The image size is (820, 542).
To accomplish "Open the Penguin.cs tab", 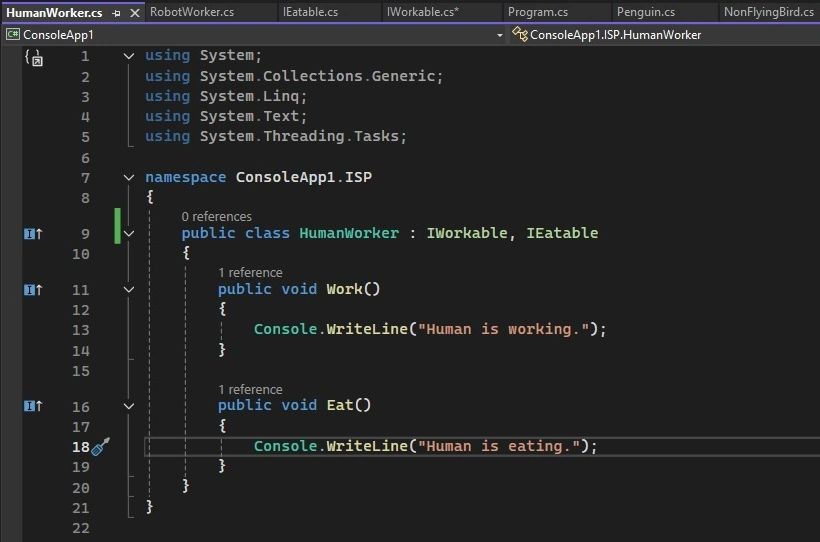I will coord(645,12).
